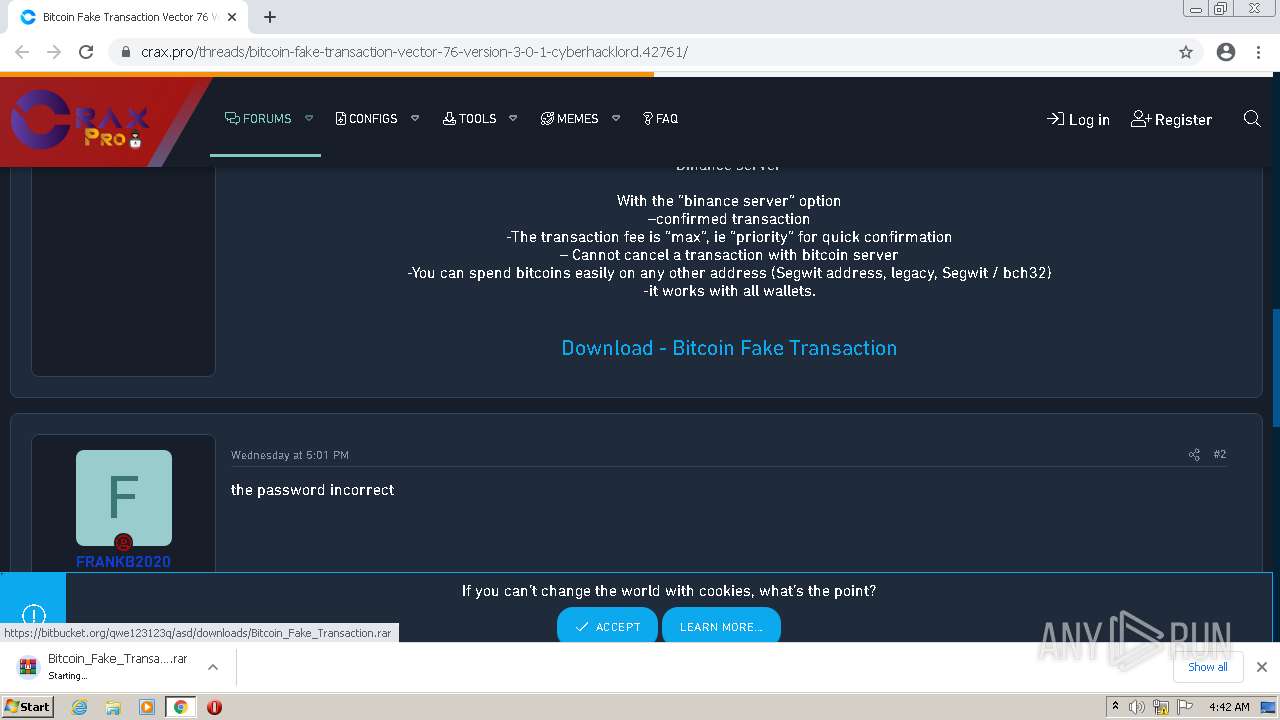
Task: Reload the page with refresh icon
Action: (x=86, y=52)
